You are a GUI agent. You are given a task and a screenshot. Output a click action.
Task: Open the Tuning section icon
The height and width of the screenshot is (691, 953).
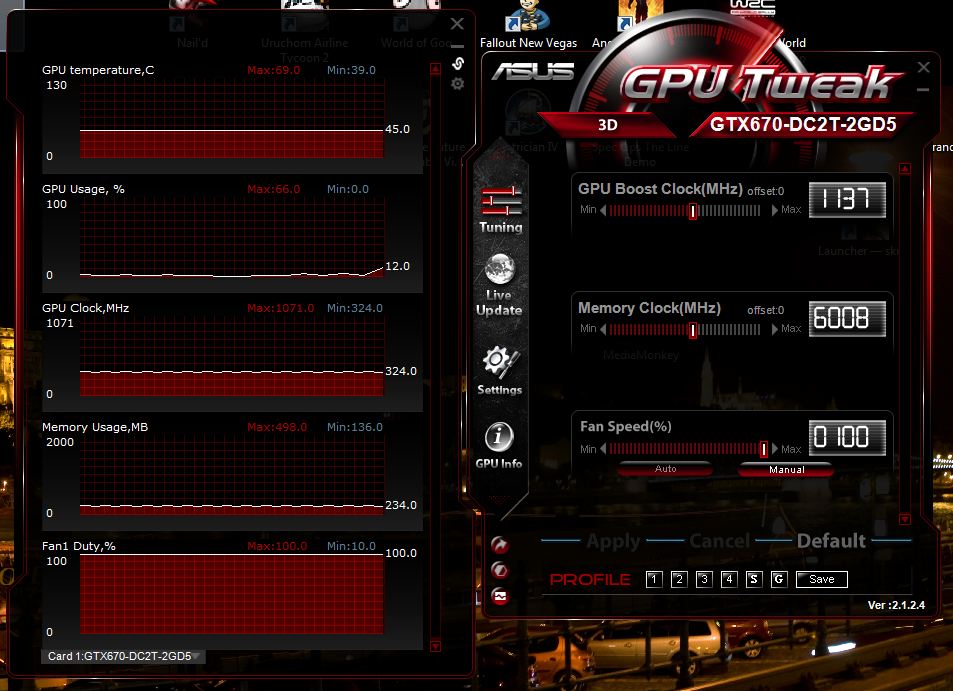pos(501,210)
